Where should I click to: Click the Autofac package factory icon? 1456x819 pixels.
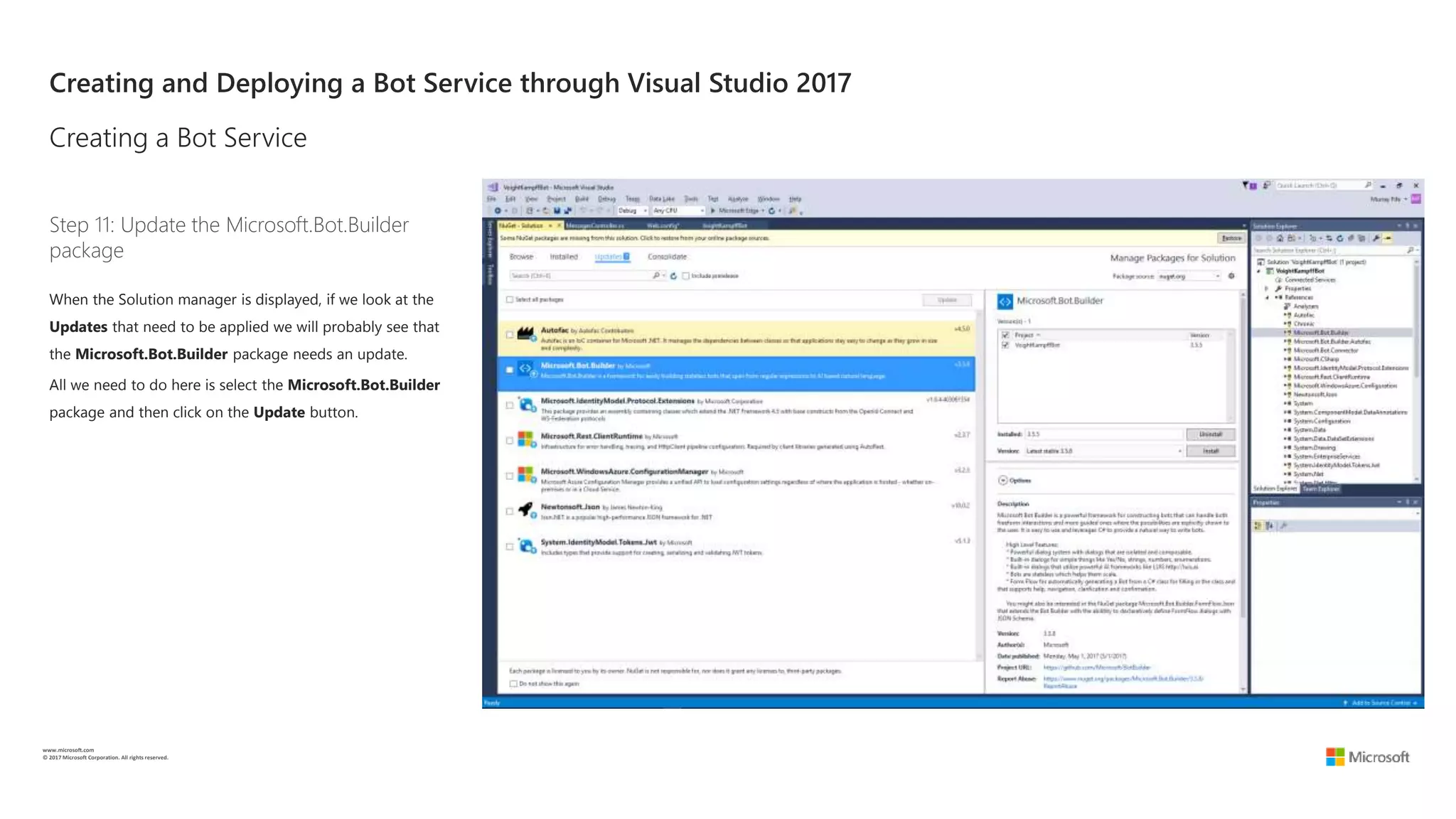525,333
